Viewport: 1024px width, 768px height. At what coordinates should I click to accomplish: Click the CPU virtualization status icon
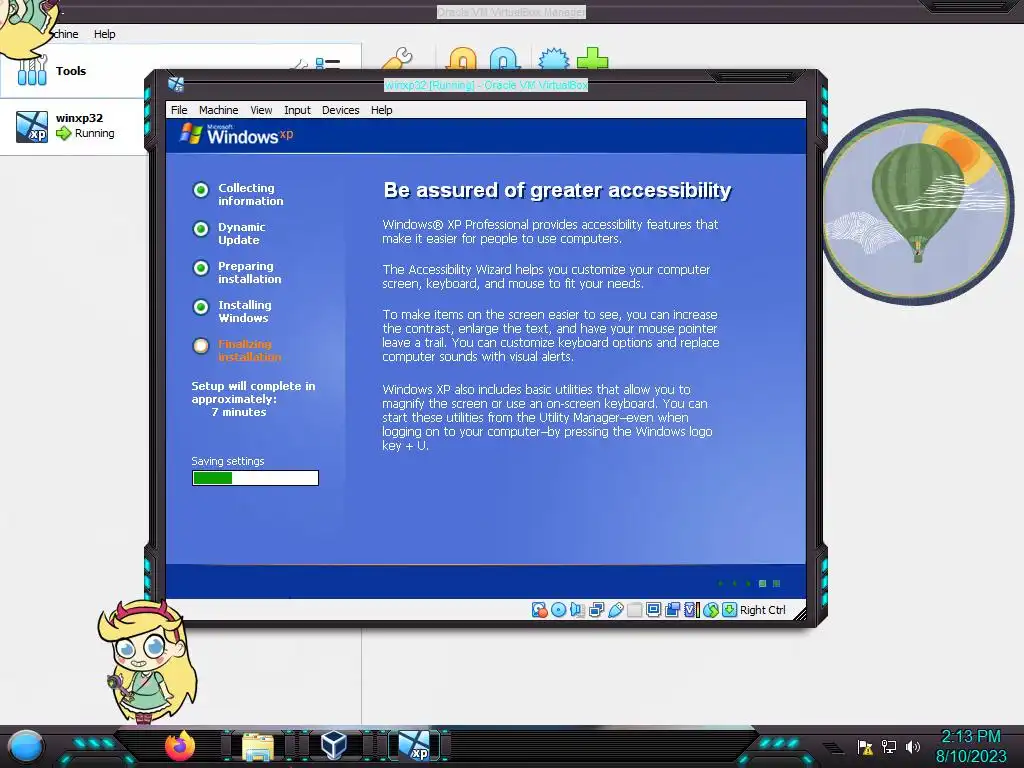point(692,610)
